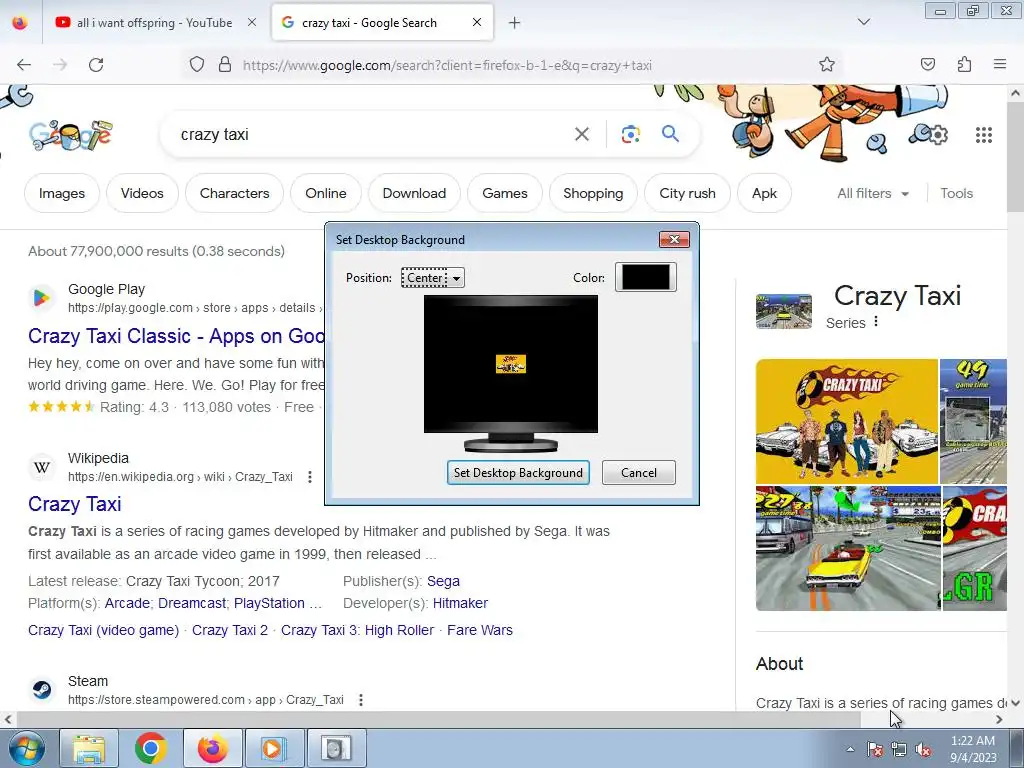This screenshot has width=1024, height=768.
Task: Select the Download filter chip
Action: [x=414, y=193]
